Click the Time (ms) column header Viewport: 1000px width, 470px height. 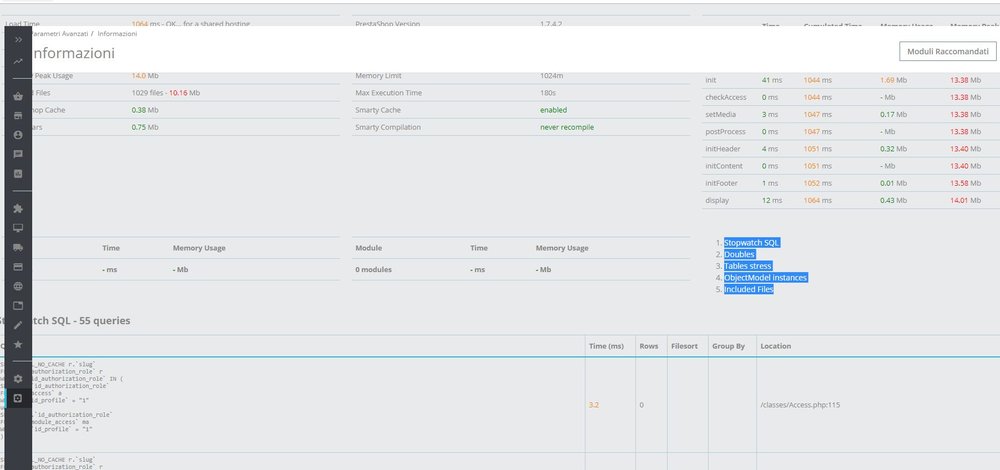tap(606, 346)
